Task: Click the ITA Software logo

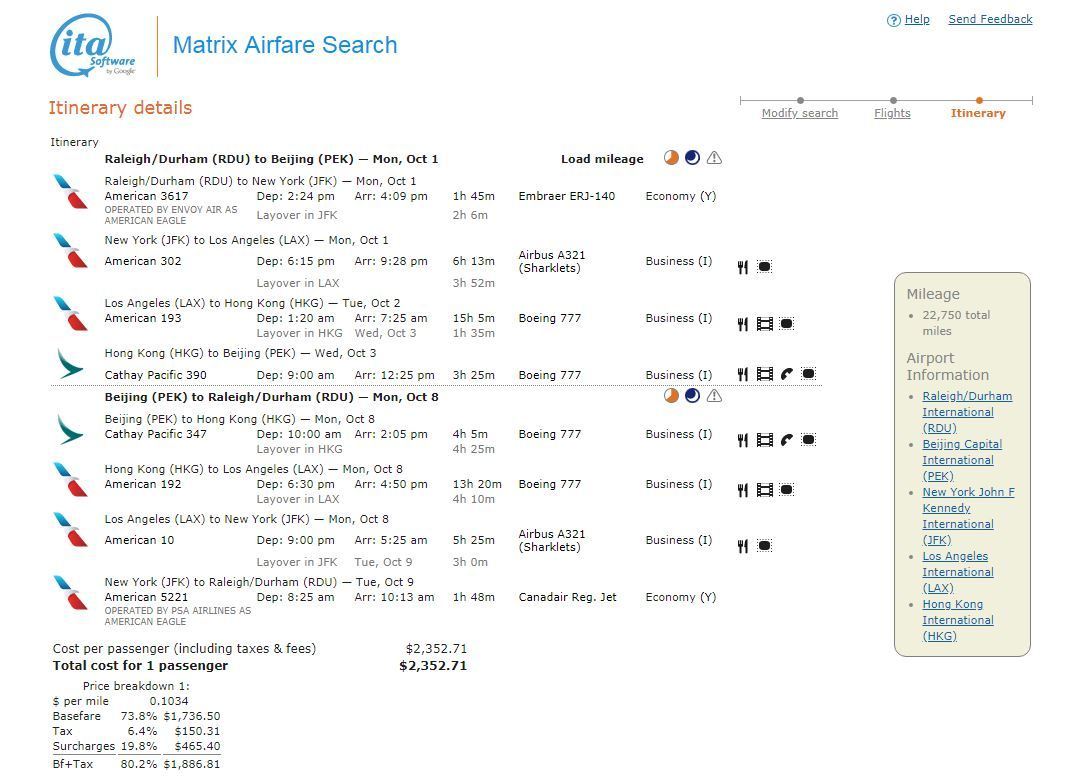Action: point(93,45)
